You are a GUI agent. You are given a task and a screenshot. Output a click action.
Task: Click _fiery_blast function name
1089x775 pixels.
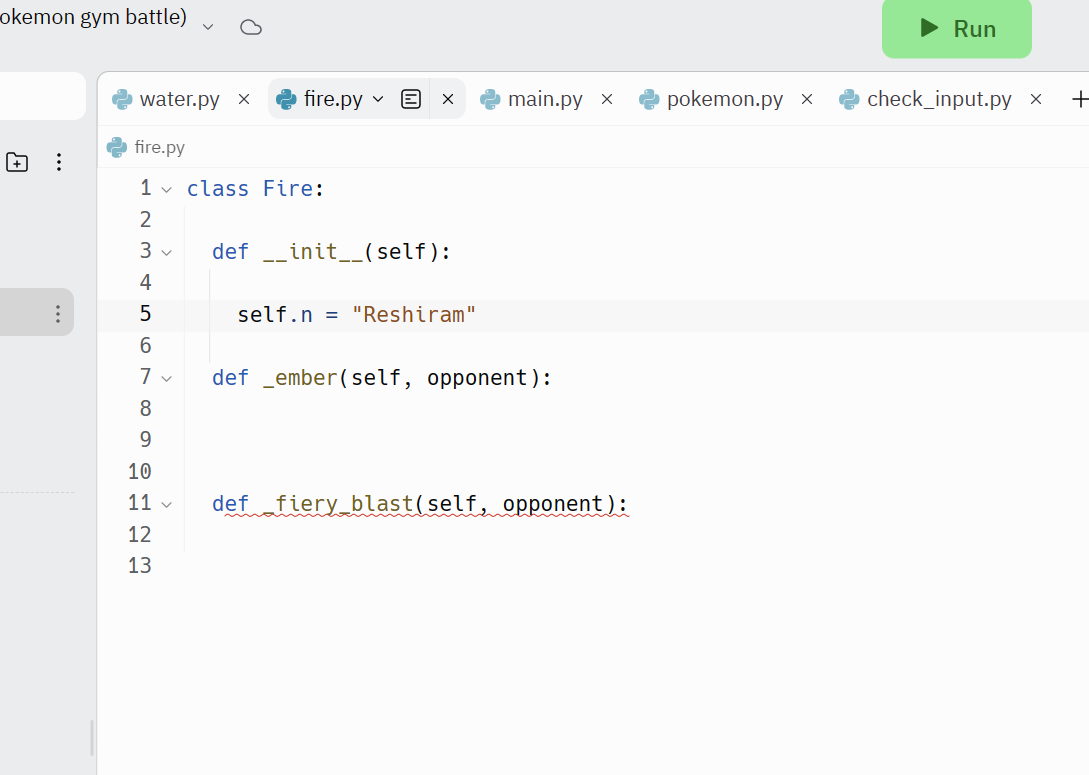[338, 503]
